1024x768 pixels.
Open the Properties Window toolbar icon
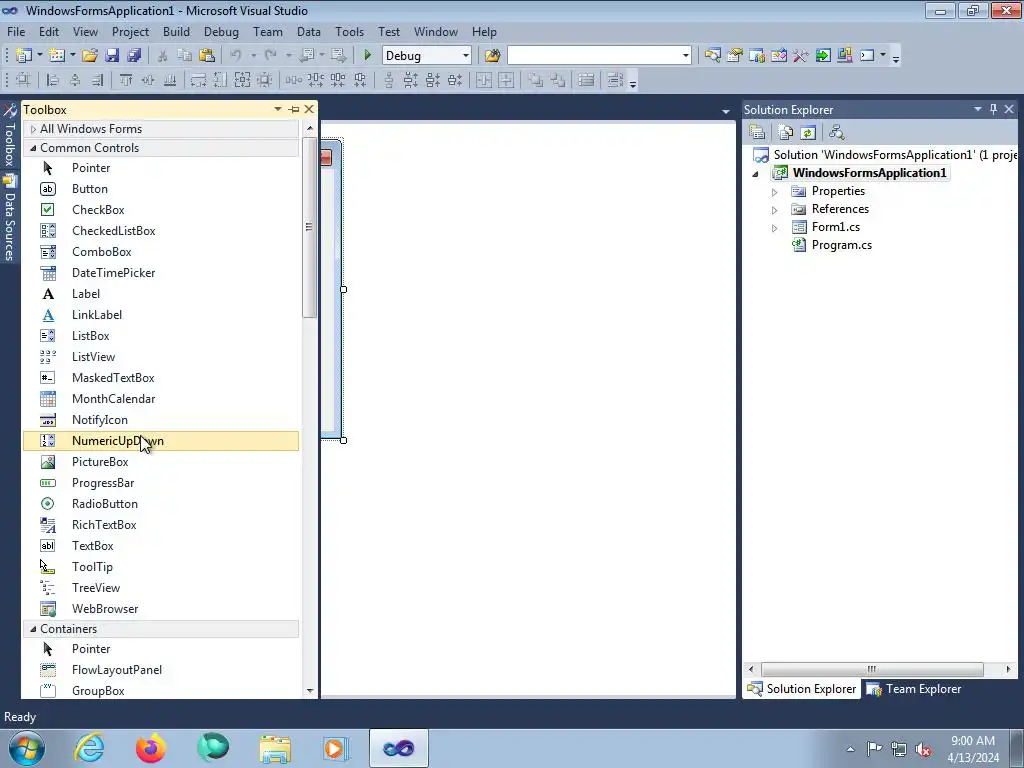(735, 56)
